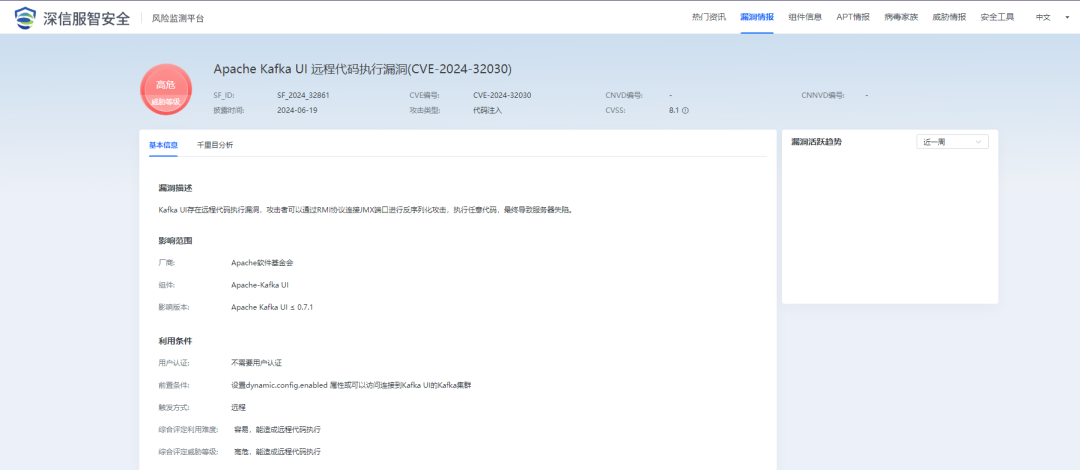Click the 深信服智安全 shield logo
This screenshot has height=470, width=1080.
pyautogui.click(x=25, y=17)
